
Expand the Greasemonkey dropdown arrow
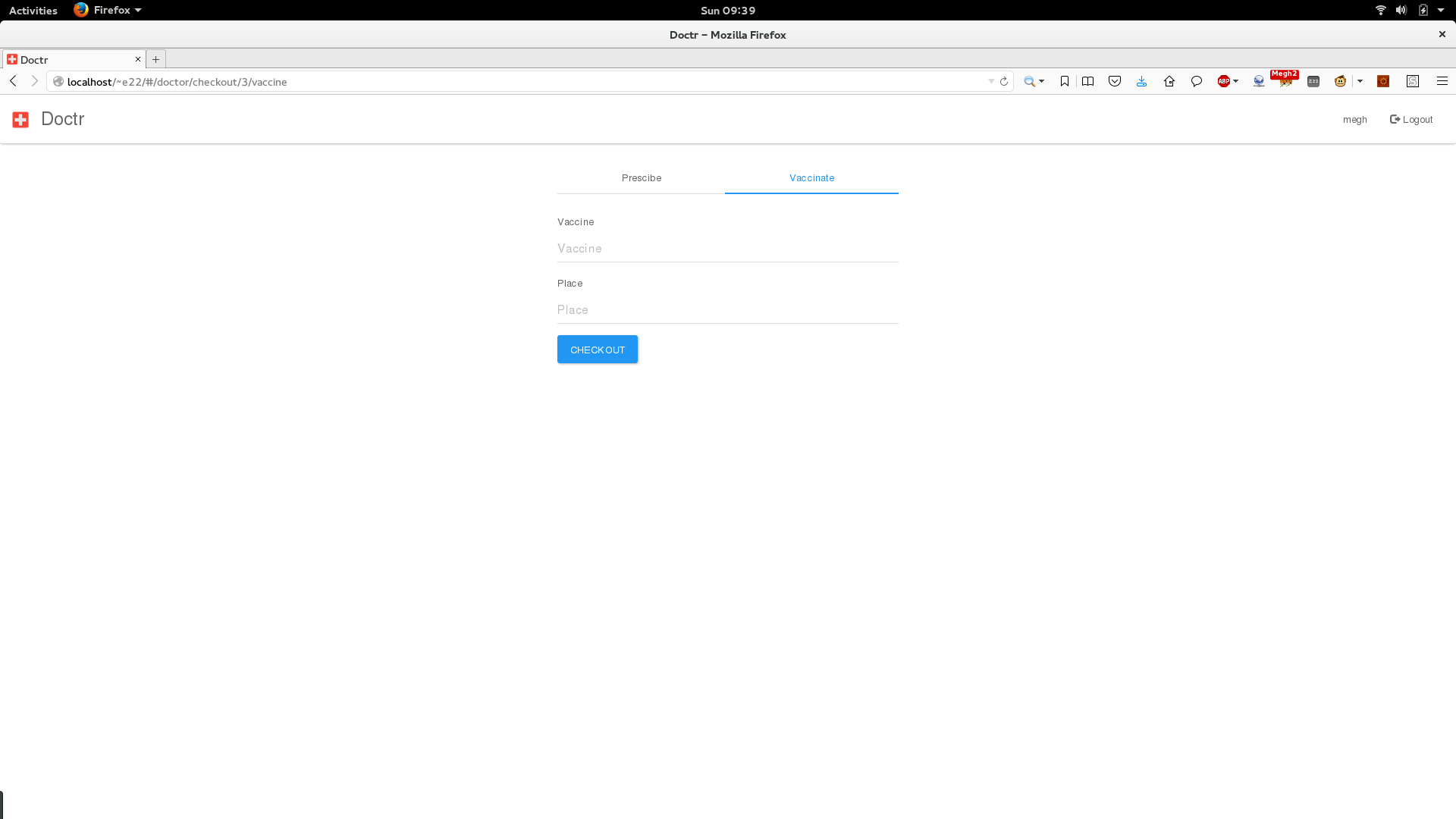[1360, 81]
